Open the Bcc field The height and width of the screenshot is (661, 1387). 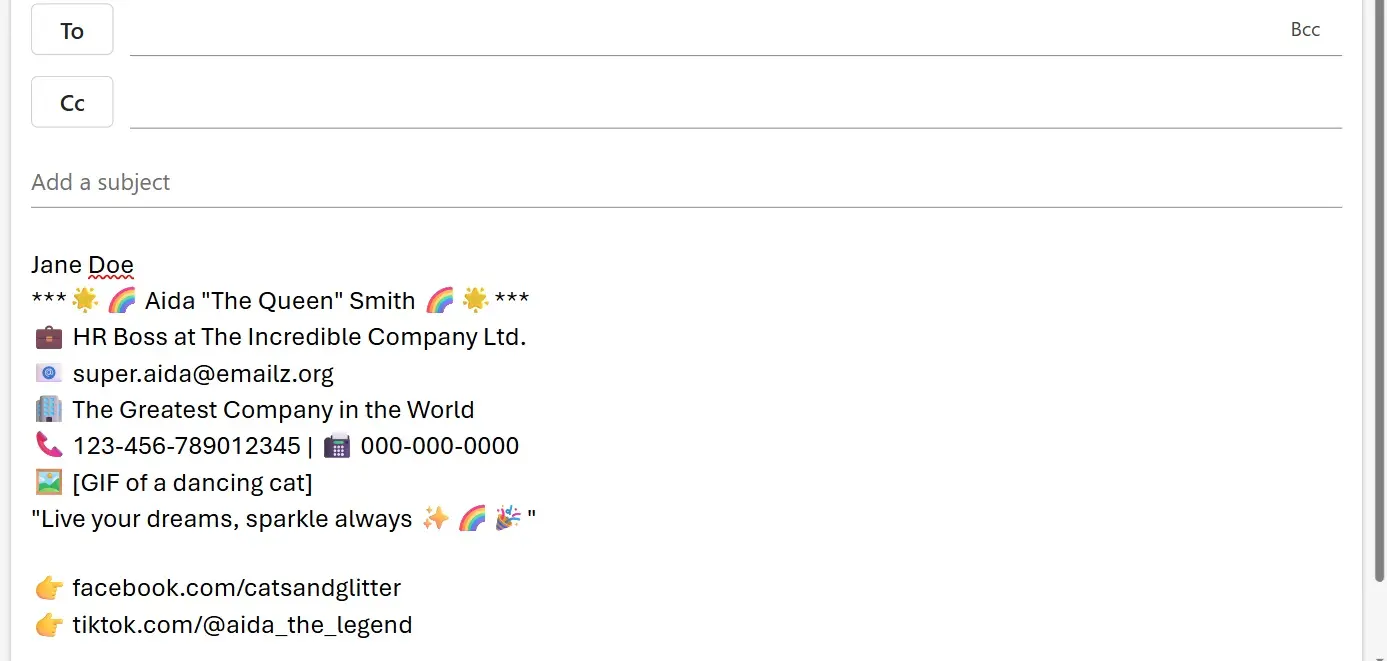pos(1305,29)
